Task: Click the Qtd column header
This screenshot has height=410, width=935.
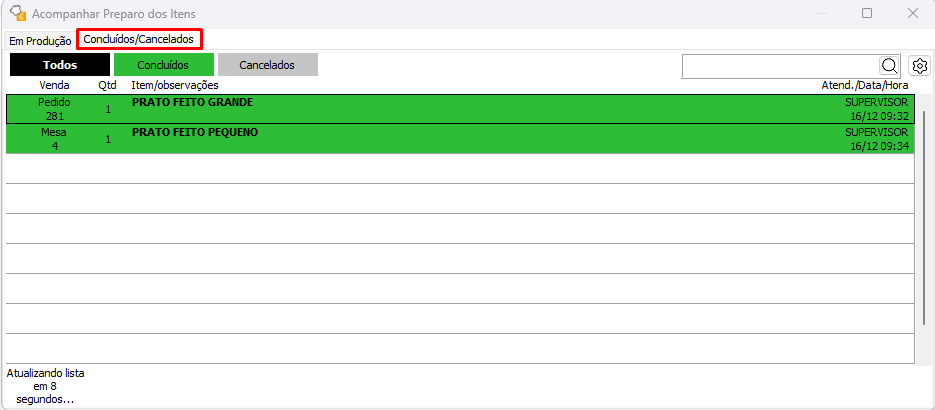Action: click(x=107, y=86)
